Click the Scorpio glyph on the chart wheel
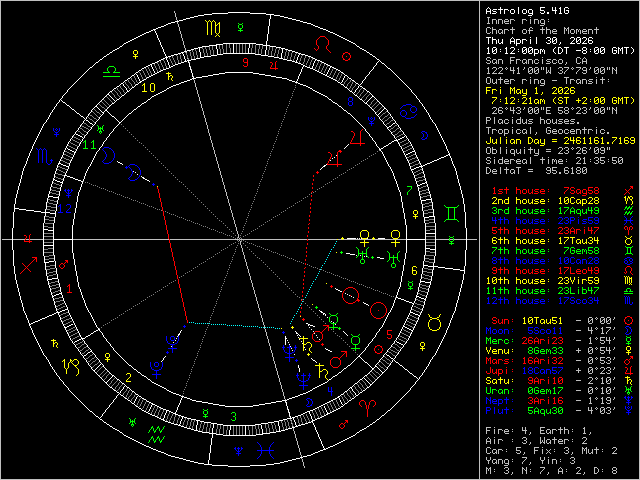640x480 pixels. click(44, 157)
